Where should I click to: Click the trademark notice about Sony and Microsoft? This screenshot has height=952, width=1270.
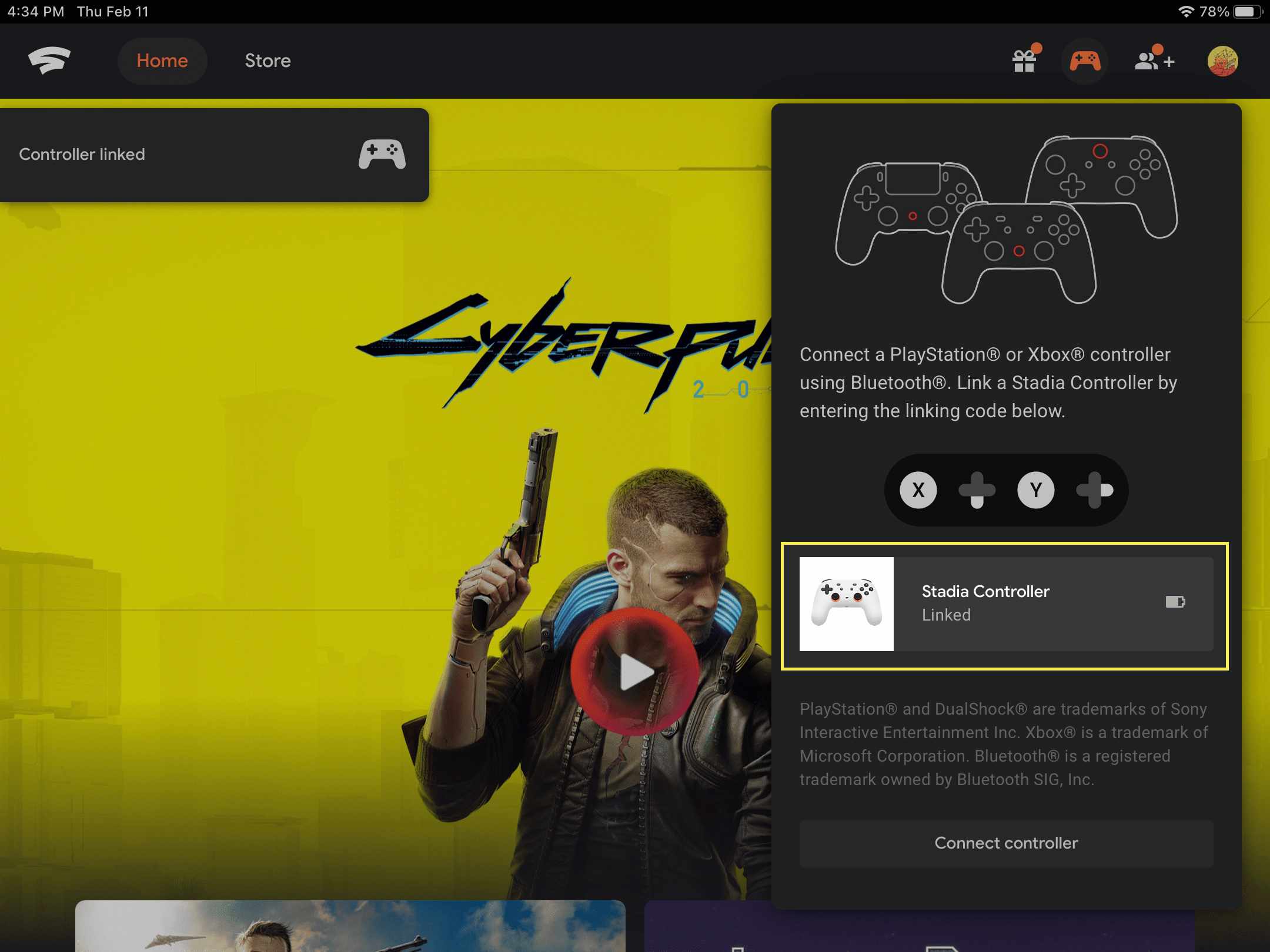click(x=1004, y=744)
